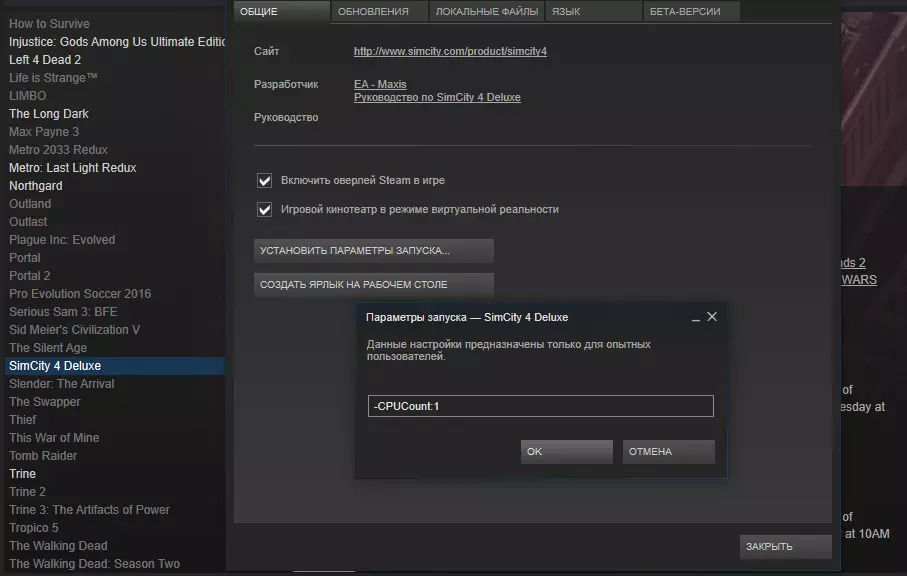Select Sid Meier's Civilization V
This screenshot has height=576, width=907.
[x=74, y=330]
